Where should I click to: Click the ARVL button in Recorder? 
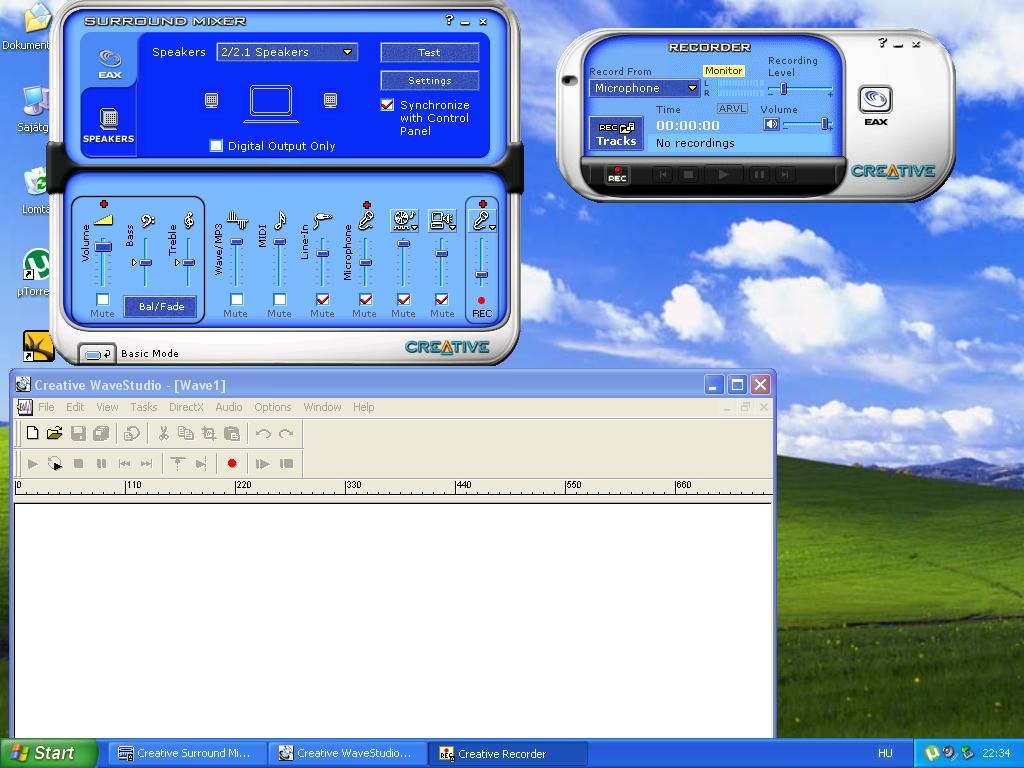(x=732, y=108)
